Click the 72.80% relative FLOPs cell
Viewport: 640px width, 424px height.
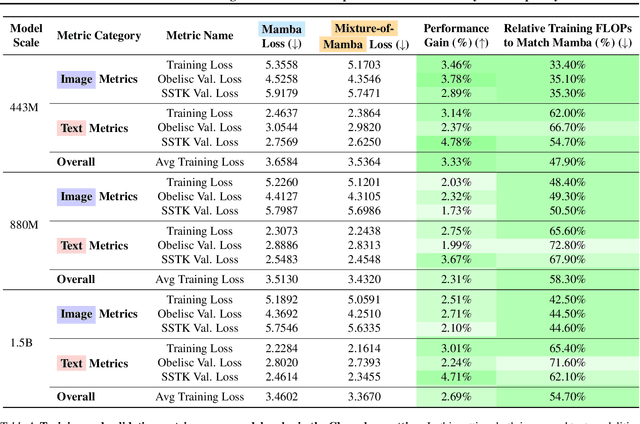click(567, 245)
